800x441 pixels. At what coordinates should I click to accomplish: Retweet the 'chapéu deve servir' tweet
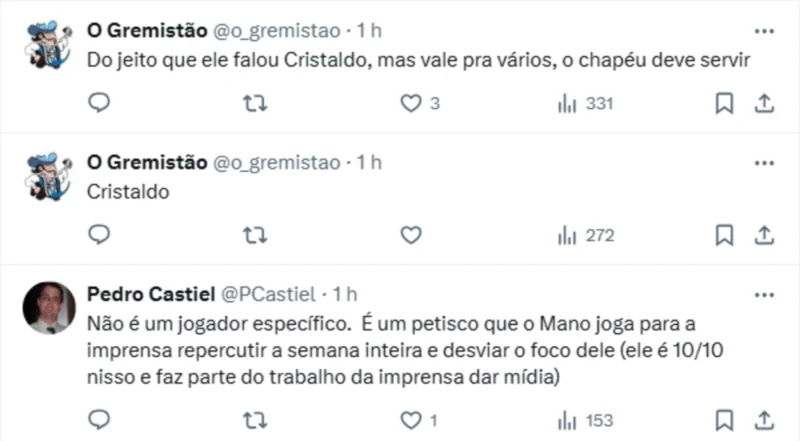255,103
